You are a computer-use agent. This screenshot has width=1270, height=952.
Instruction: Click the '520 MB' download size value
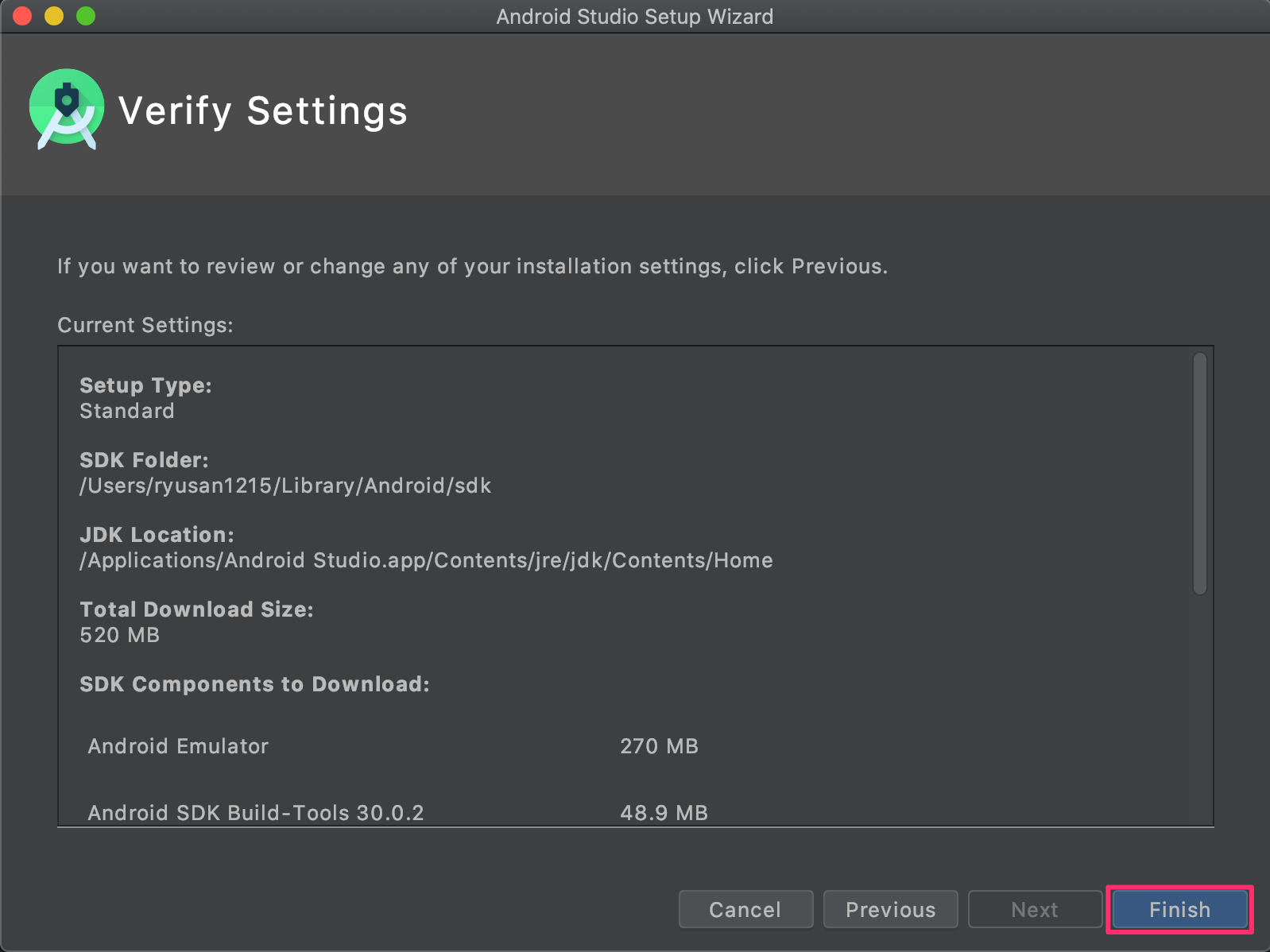(x=120, y=635)
